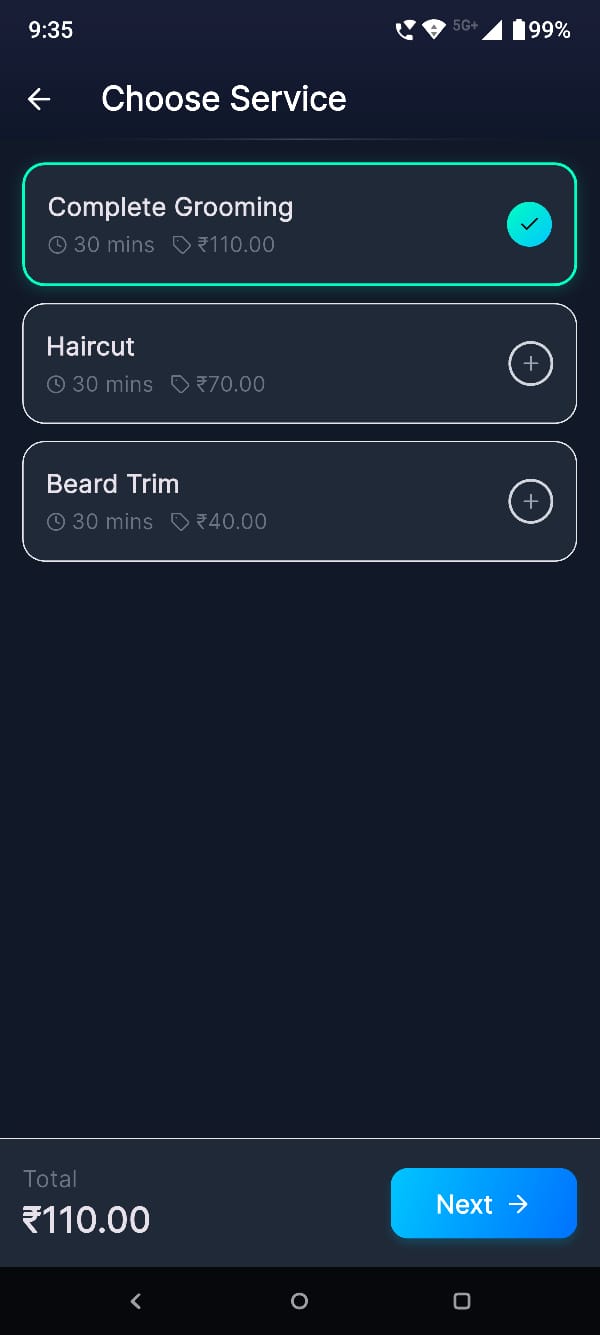
Task: Tap the clock icon on the Beard Trim card
Action: [x=57, y=521]
